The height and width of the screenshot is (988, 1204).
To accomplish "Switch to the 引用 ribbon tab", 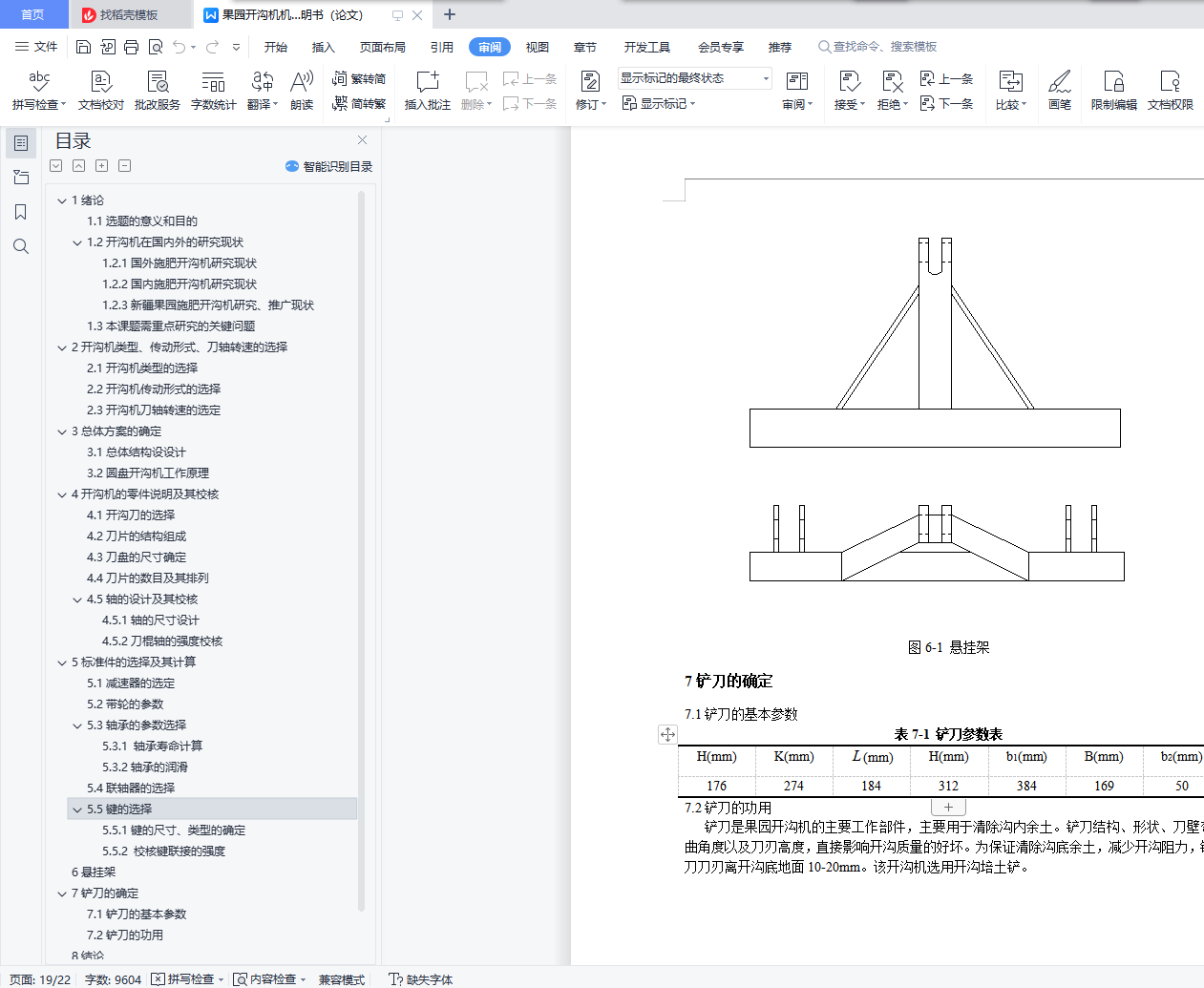I will pos(442,47).
